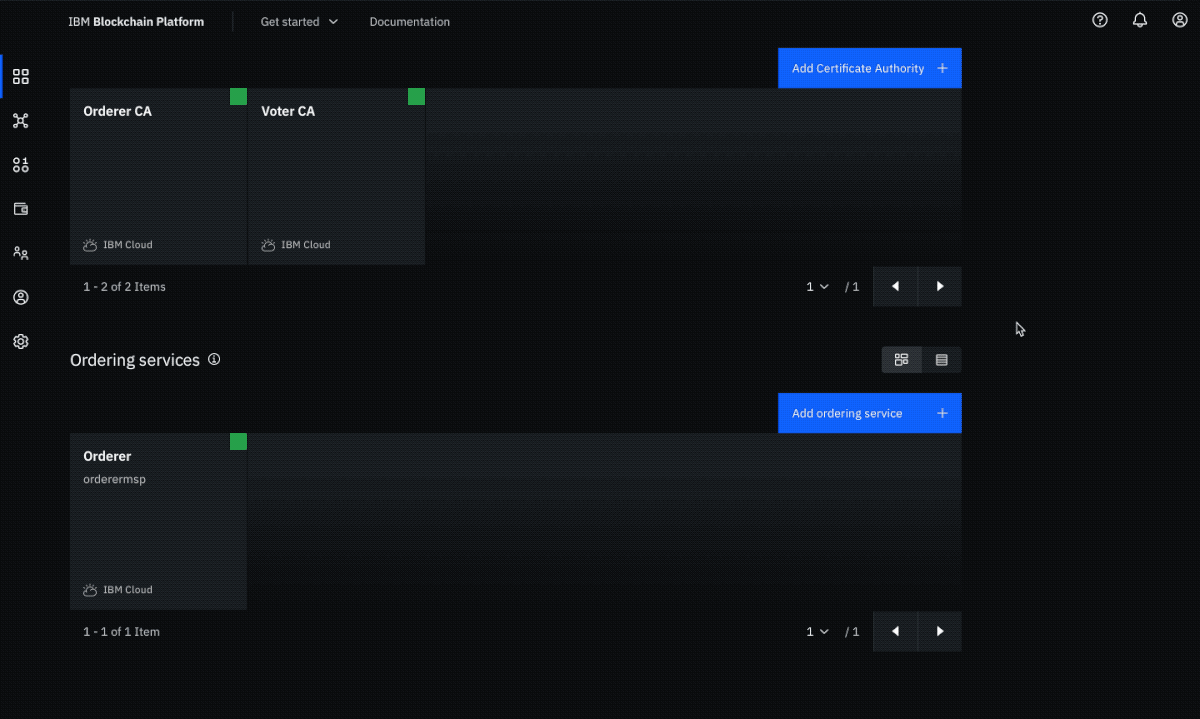Open the Voter CA tile
This screenshot has height=719, width=1200.
pos(337,176)
